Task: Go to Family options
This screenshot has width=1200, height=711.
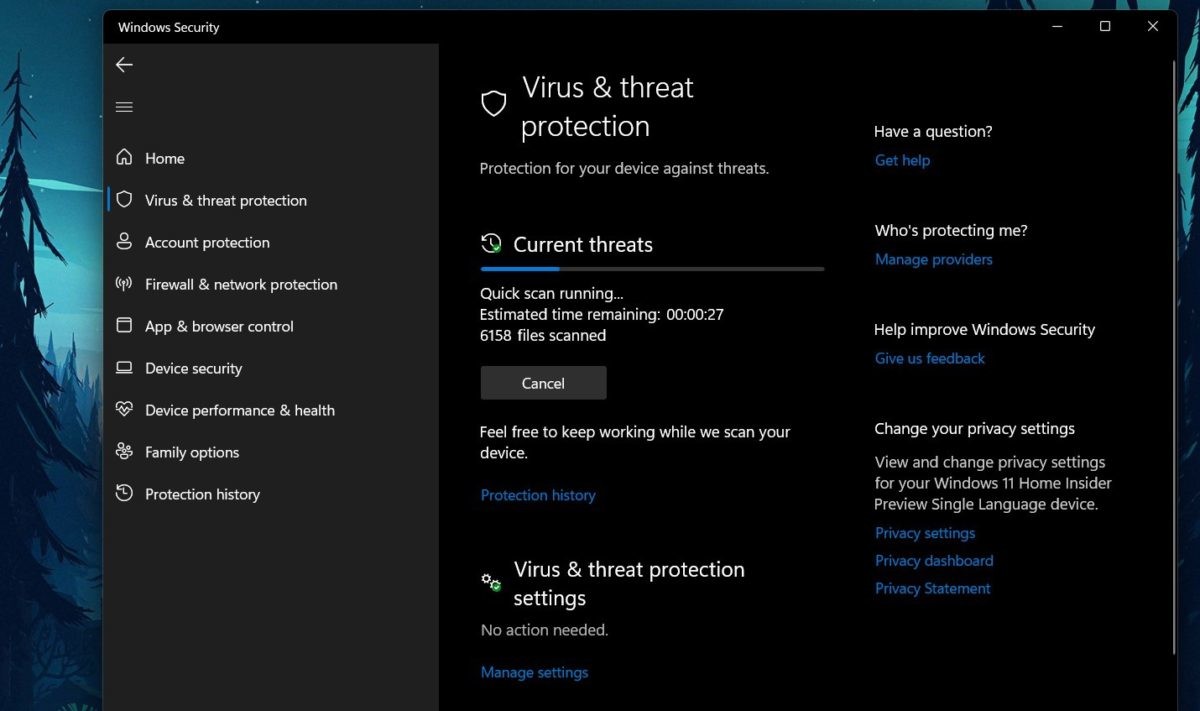Action: [272, 452]
